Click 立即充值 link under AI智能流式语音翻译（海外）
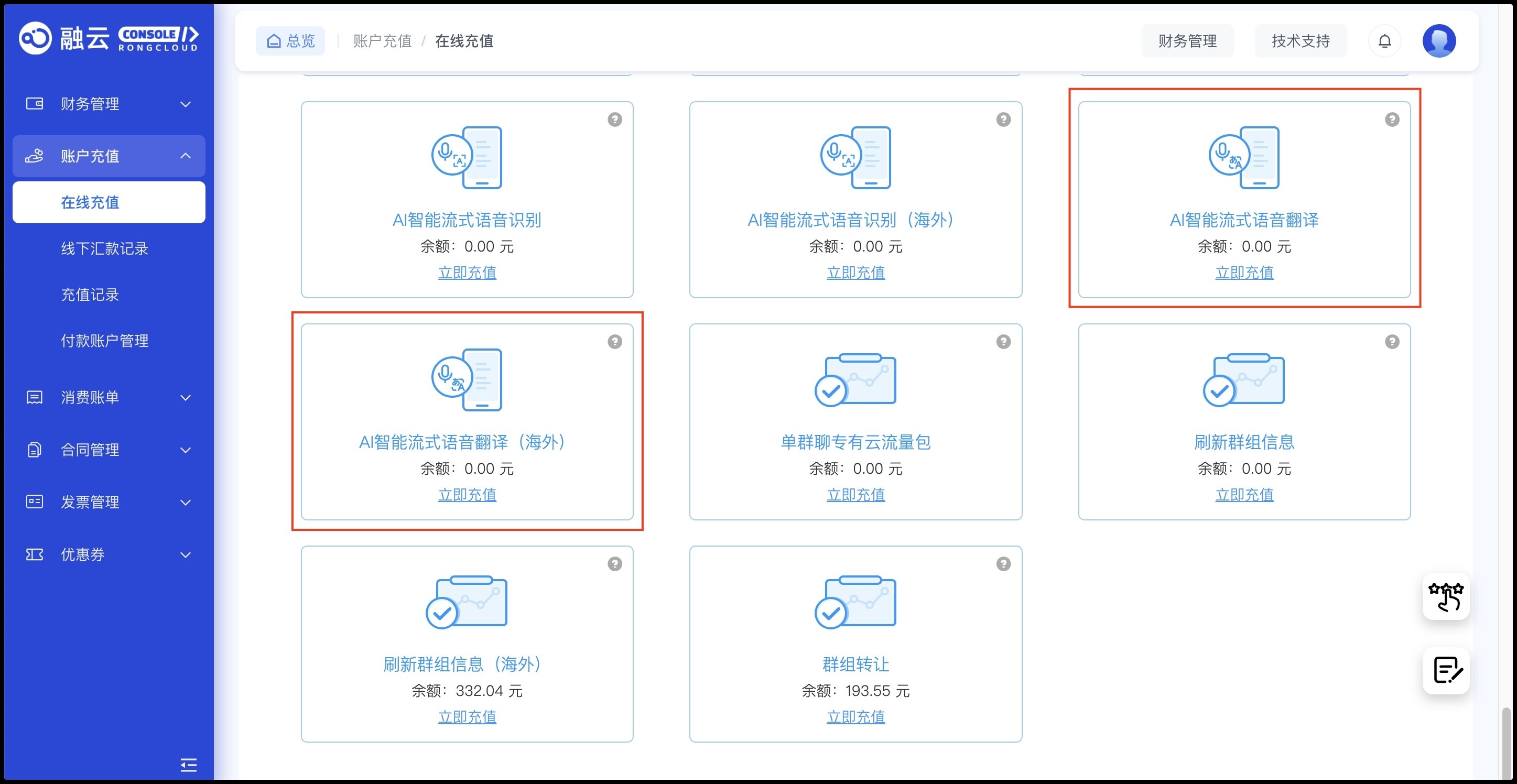This screenshot has width=1517, height=784. point(467,495)
